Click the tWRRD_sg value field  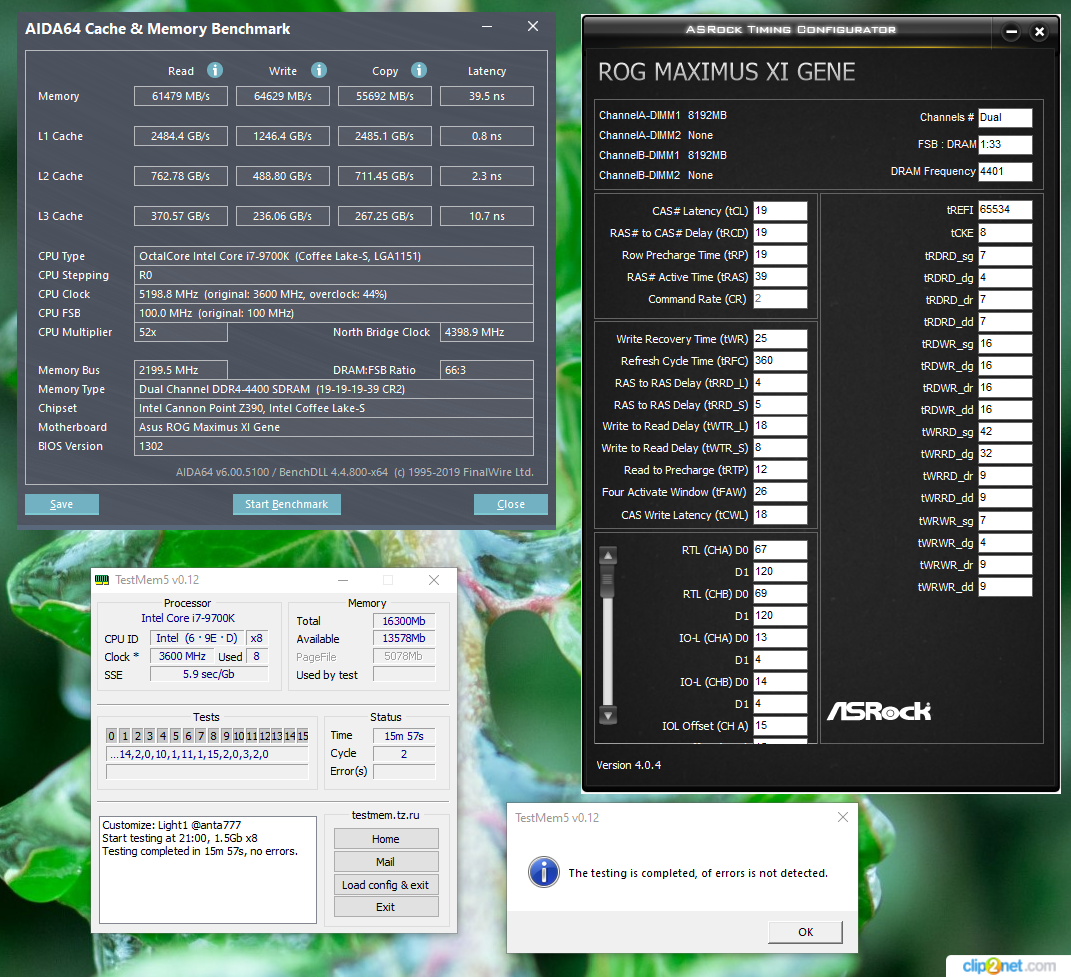pos(1005,432)
